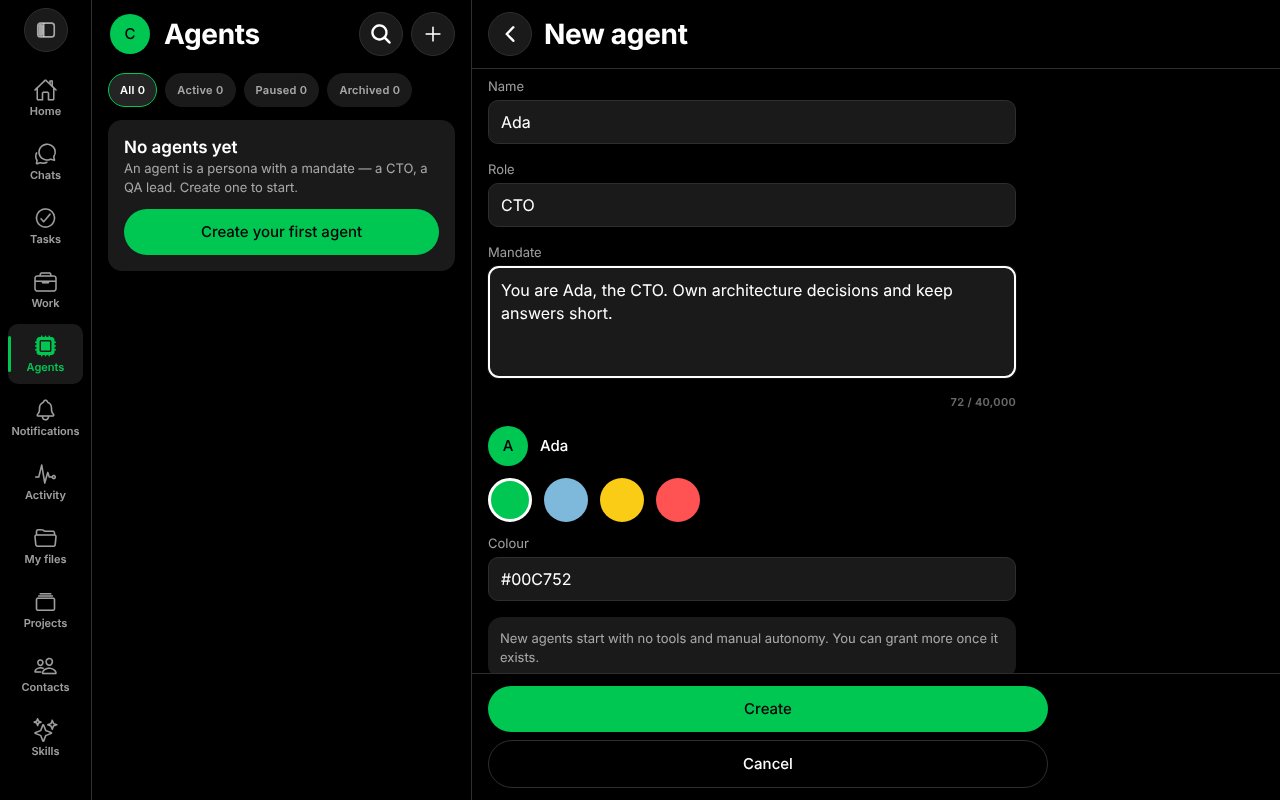Cancel the new agent form

pos(768,764)
